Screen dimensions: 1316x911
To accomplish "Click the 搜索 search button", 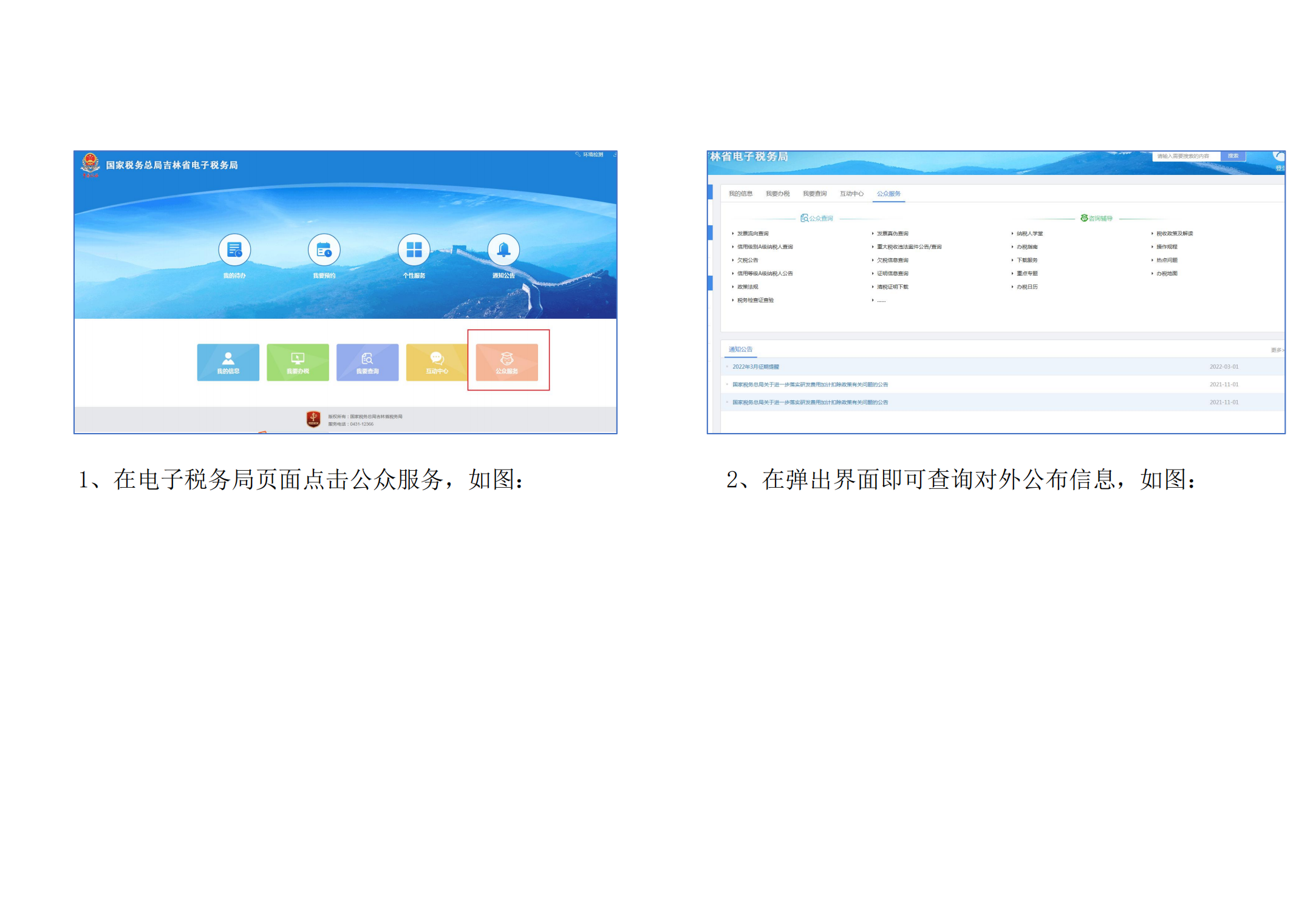I will pyautogui.click(x=1233, y=156).
